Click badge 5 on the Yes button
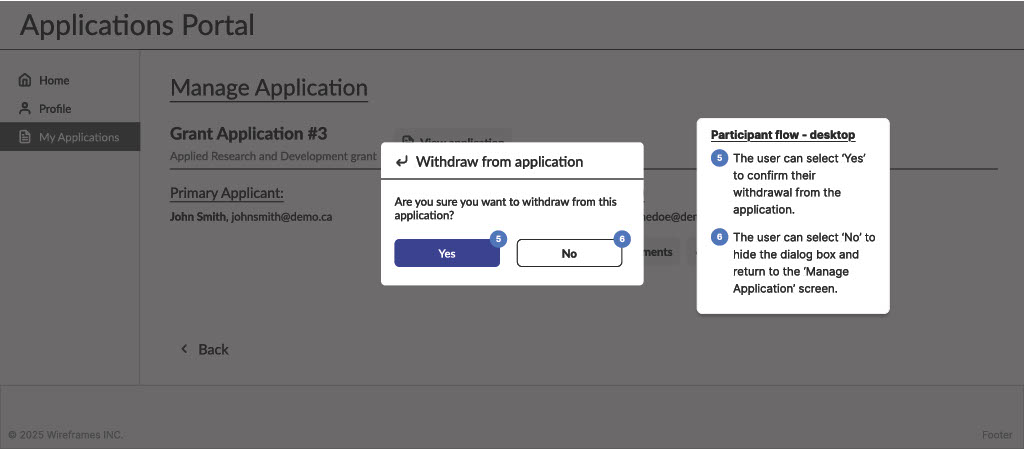 click(499, 239)
